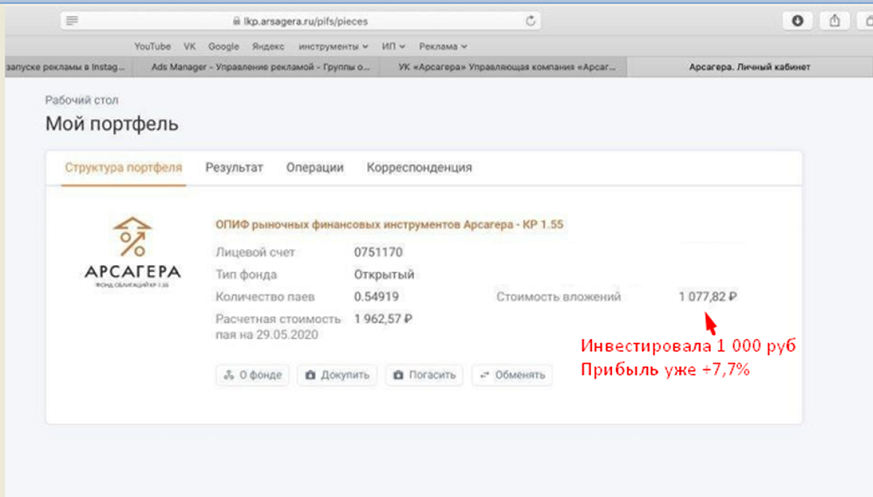Open the Операции tab
Screen dimensions: 873x497
click(314, 168)
